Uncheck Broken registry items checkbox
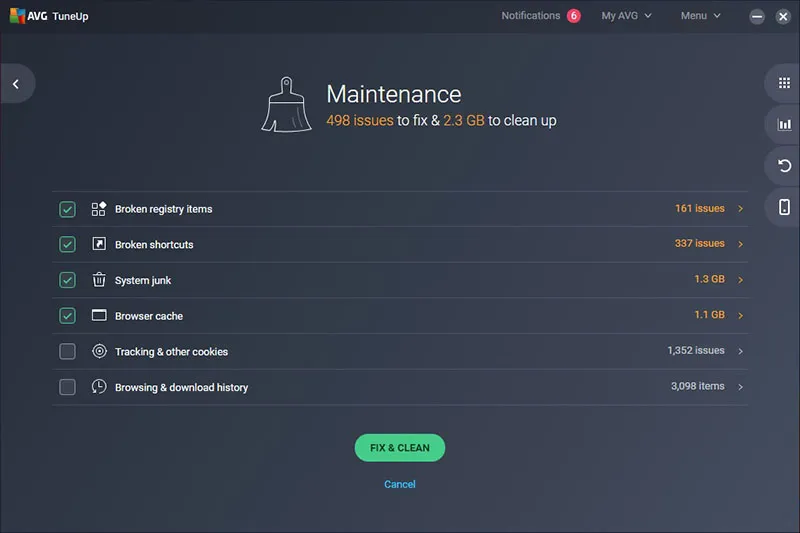Image resolution: width=800 pixels, height=533 pixels. click(x=67, y=209)
